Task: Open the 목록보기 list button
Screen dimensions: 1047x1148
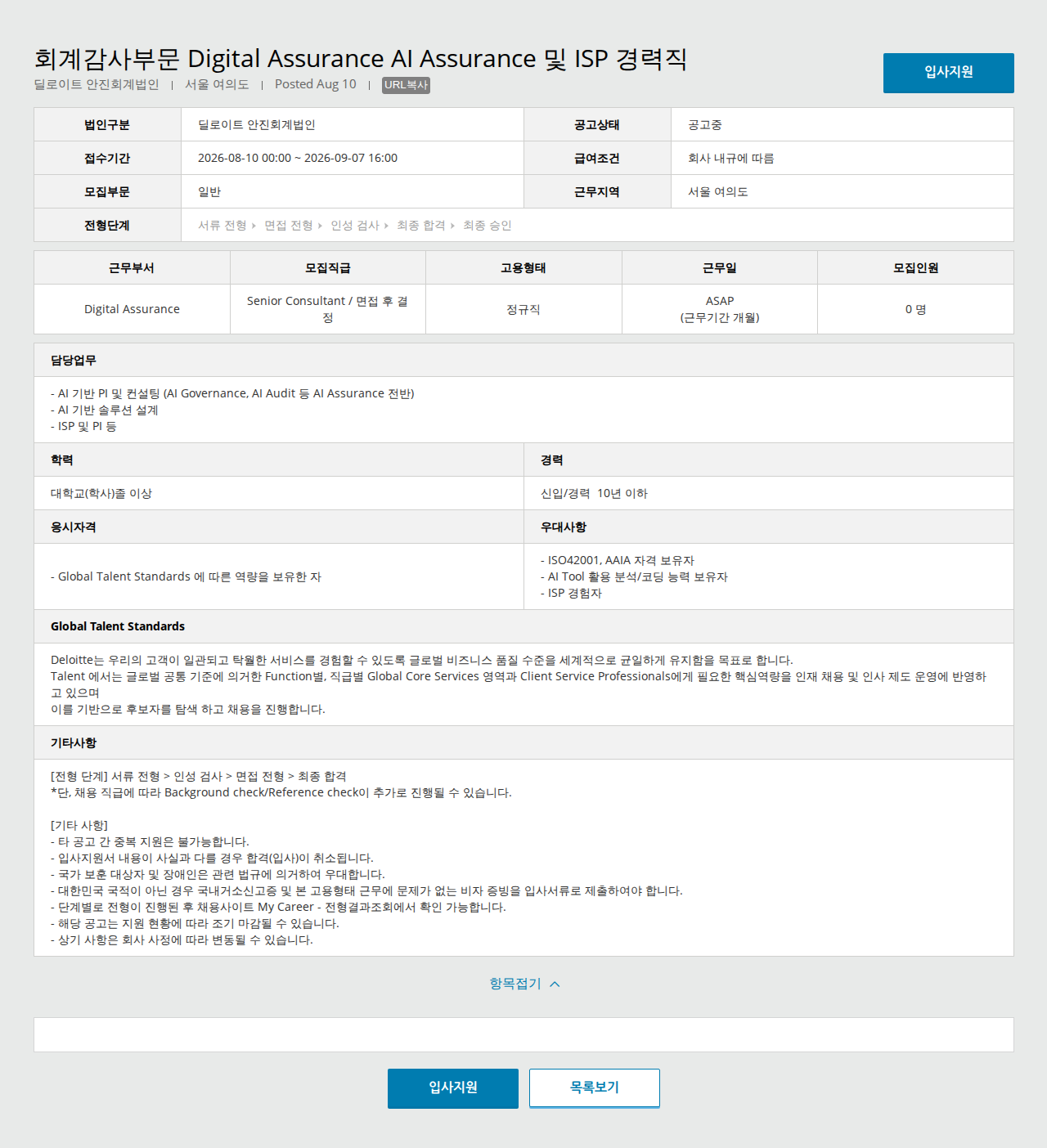Action: 595,1088
